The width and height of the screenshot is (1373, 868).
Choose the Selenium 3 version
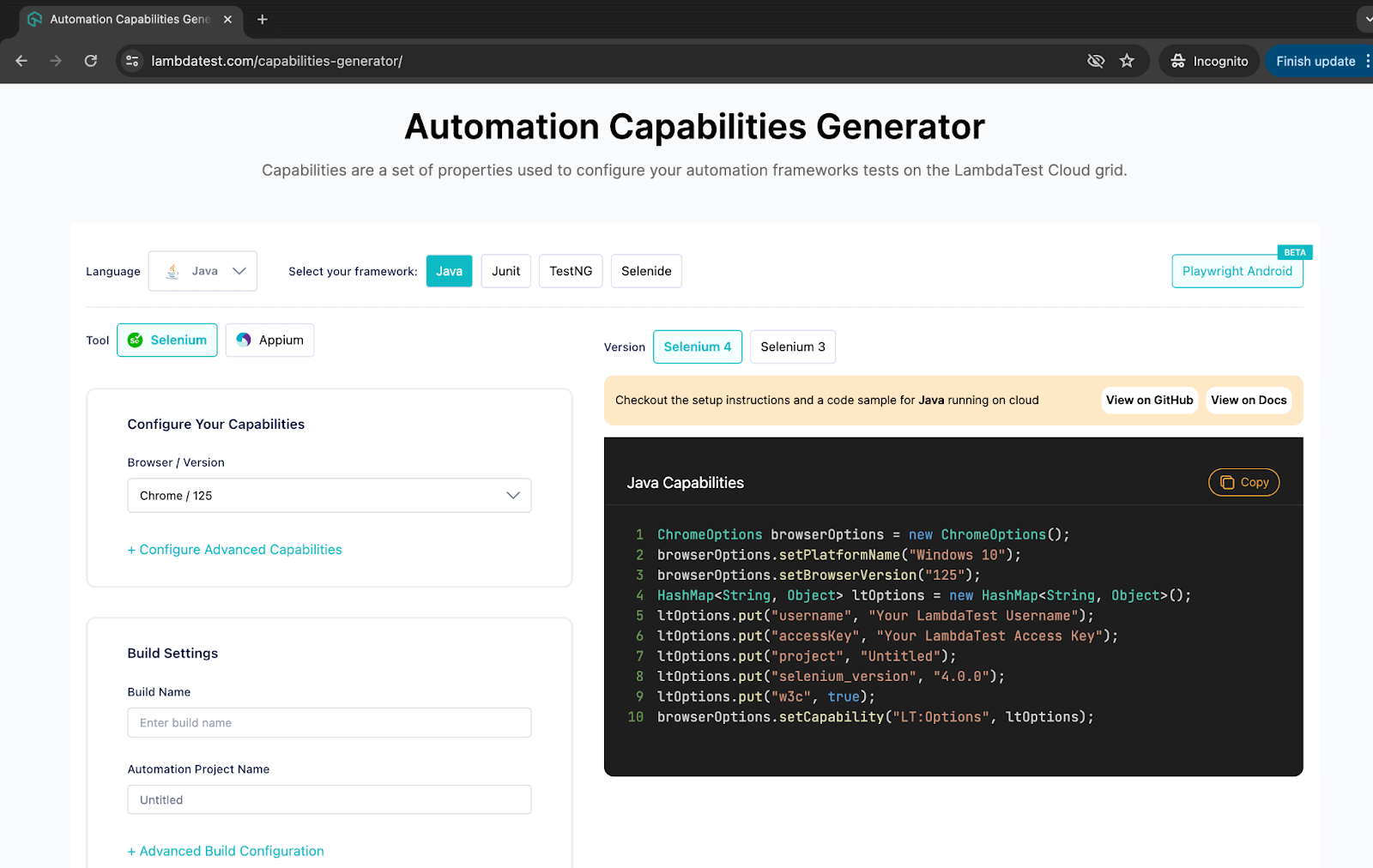pos(792,347)
